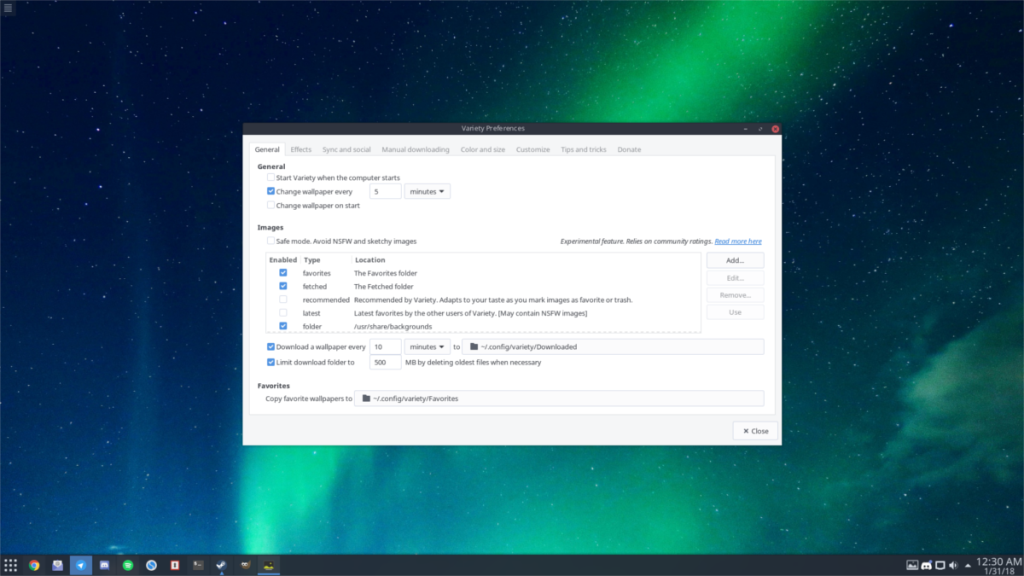1024x576 pixels.
Task: Click the Add button for image sources
Action: [x=735, y=259]
